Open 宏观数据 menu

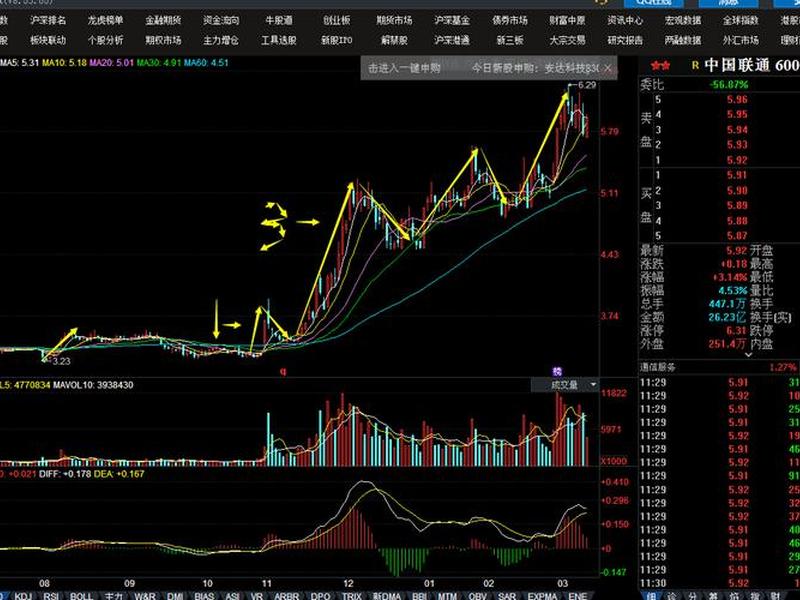[x=683, y=21]
